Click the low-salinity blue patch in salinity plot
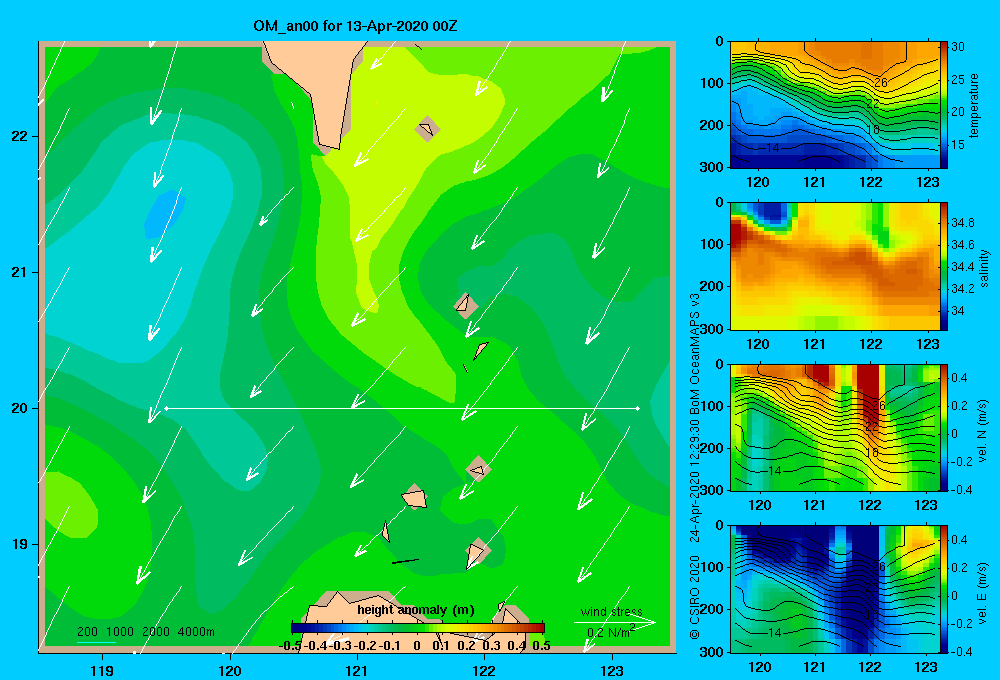 coord(773,213)
